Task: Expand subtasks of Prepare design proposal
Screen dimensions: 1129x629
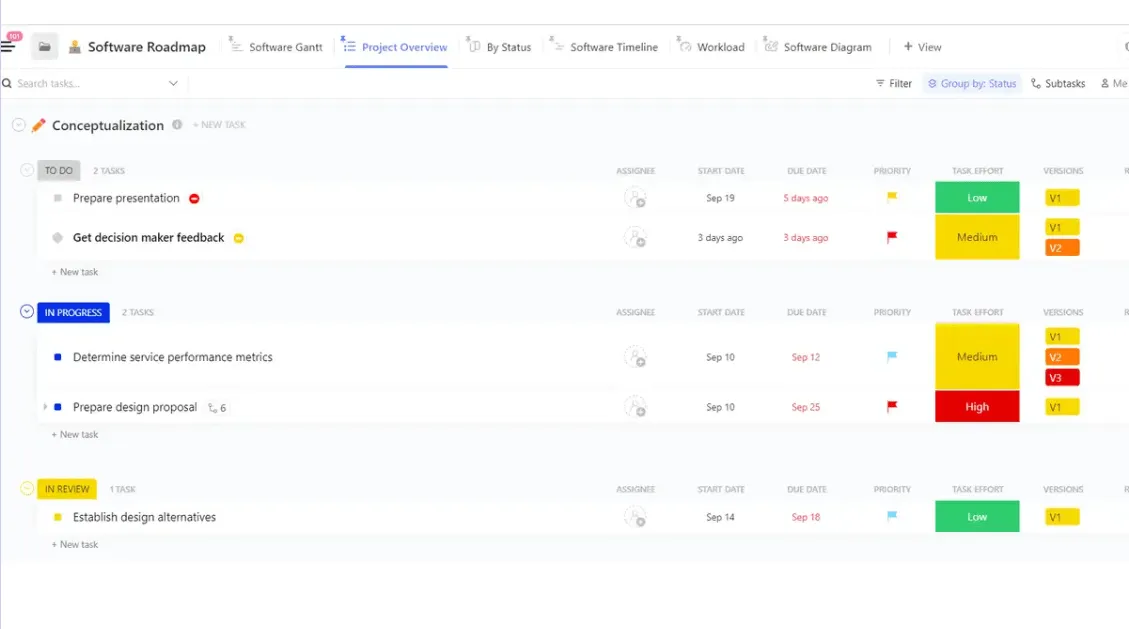Action: click(x=45, y=407)
